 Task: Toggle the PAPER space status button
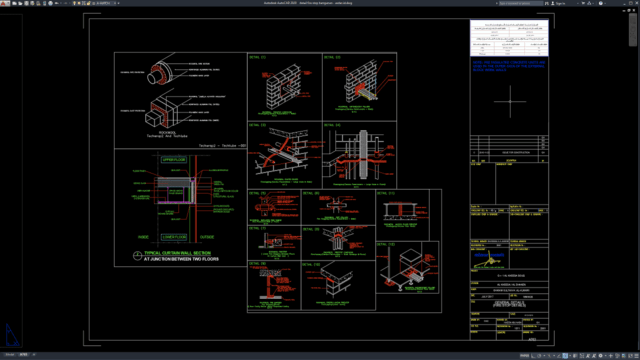524,356
